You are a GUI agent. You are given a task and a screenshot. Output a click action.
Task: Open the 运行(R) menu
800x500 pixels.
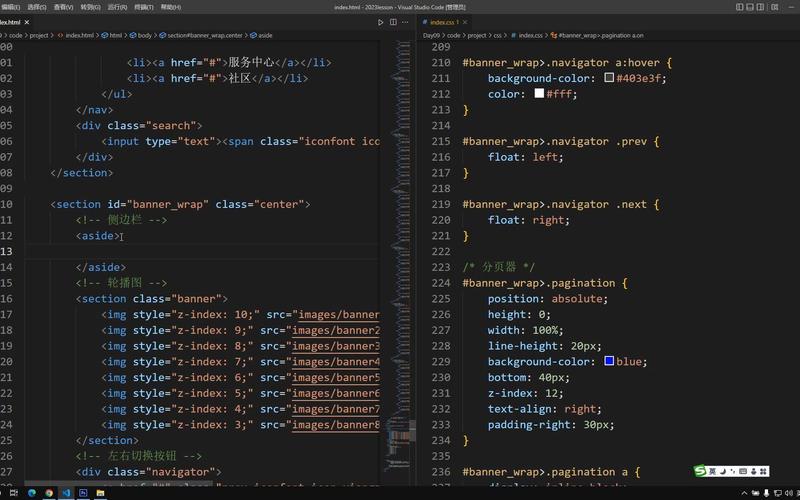[x=117, y=7]
